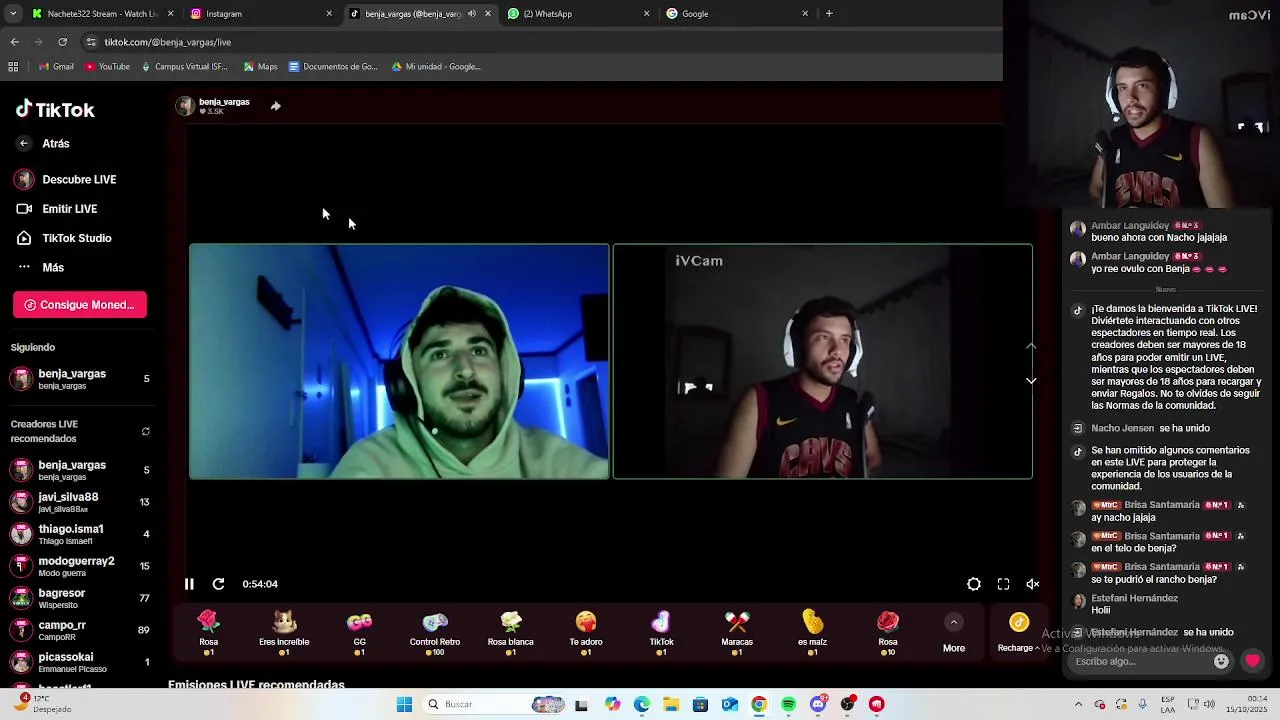
Task: Open the player settings icon
Action: [x=974, y=584]
